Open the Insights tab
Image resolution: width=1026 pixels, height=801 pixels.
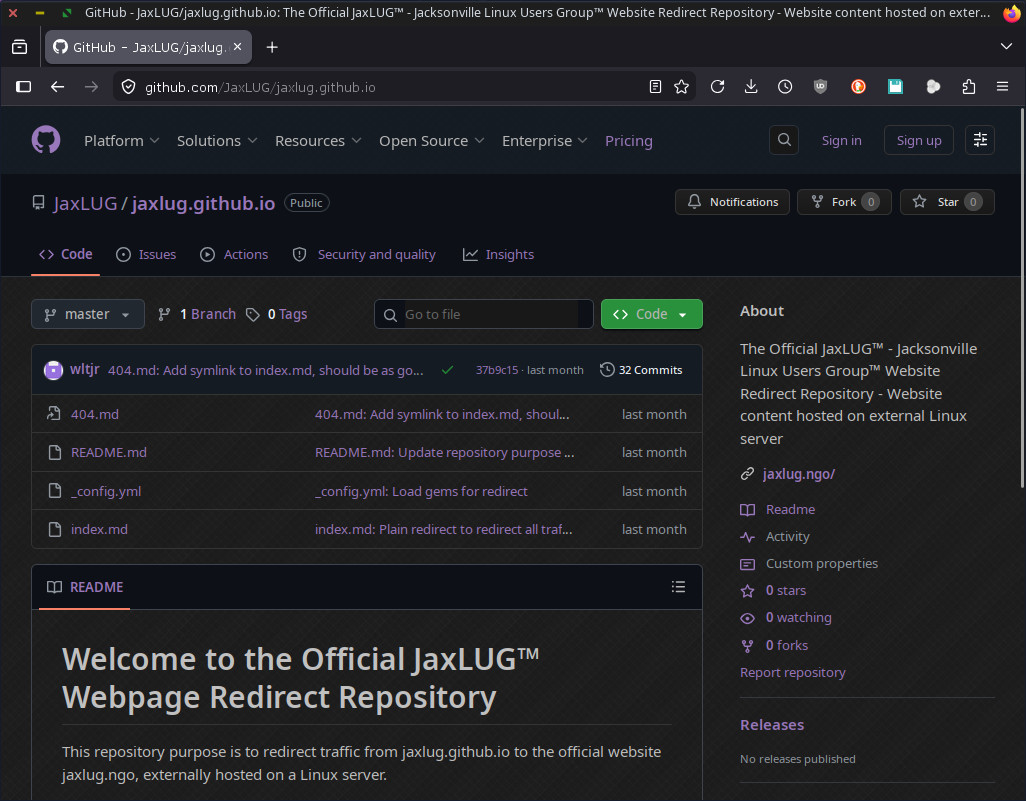(x=499, y=255)
